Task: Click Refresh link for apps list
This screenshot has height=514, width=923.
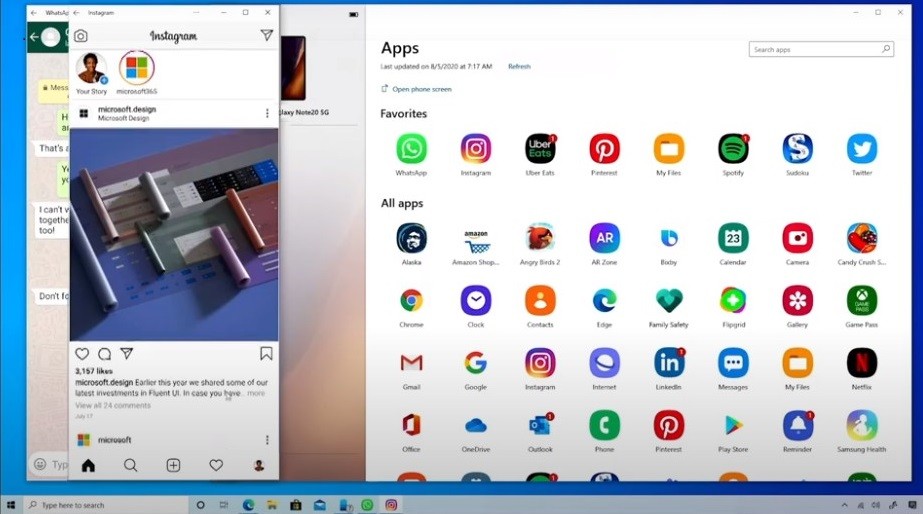Action: tap(519, 67)
